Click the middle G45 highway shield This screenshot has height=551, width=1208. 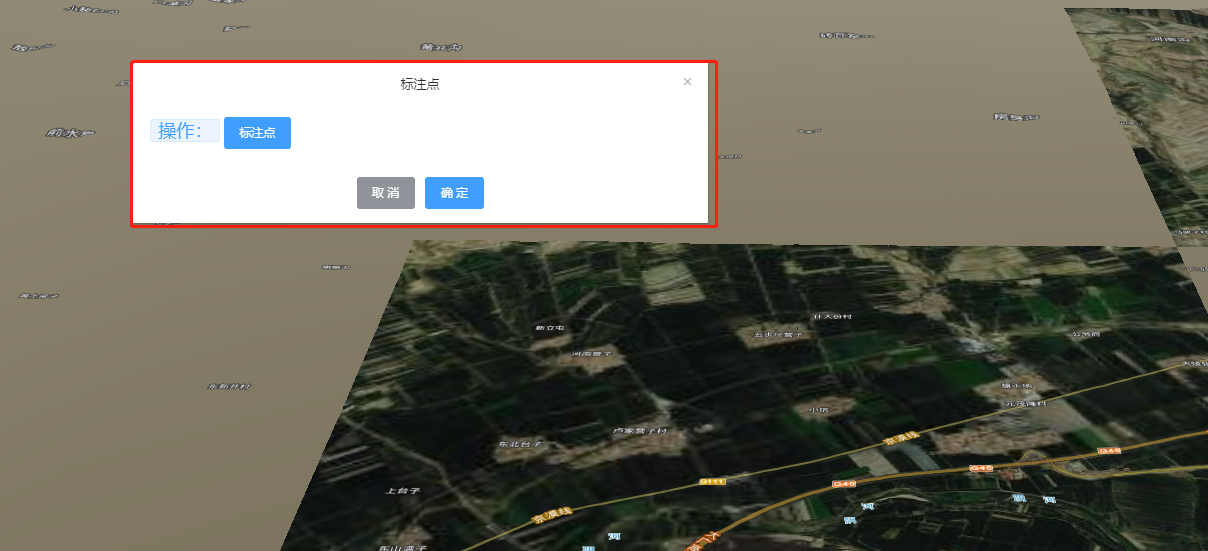(x=981, y=467)
